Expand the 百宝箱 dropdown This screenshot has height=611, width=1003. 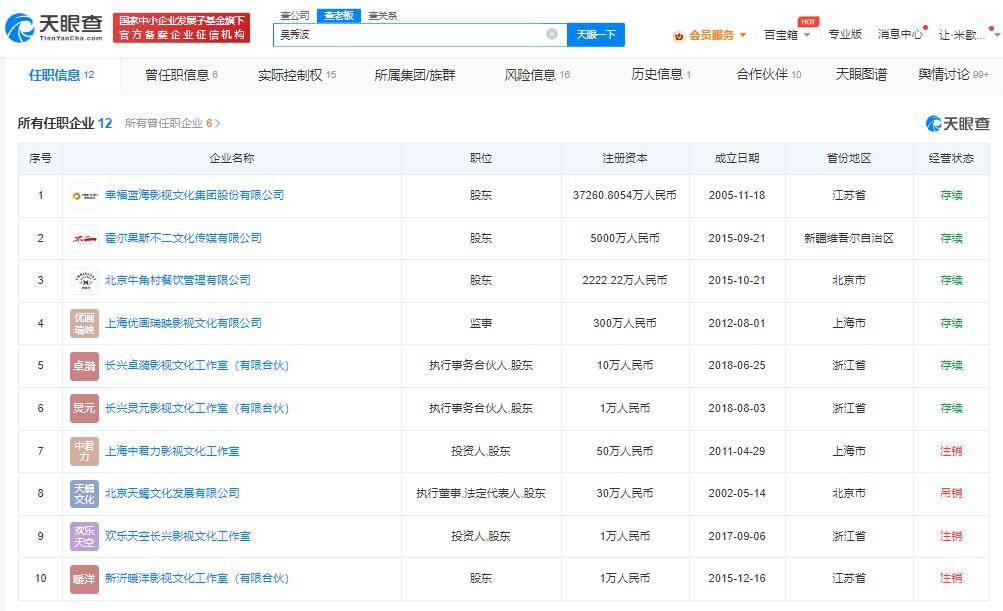point(807,35)
